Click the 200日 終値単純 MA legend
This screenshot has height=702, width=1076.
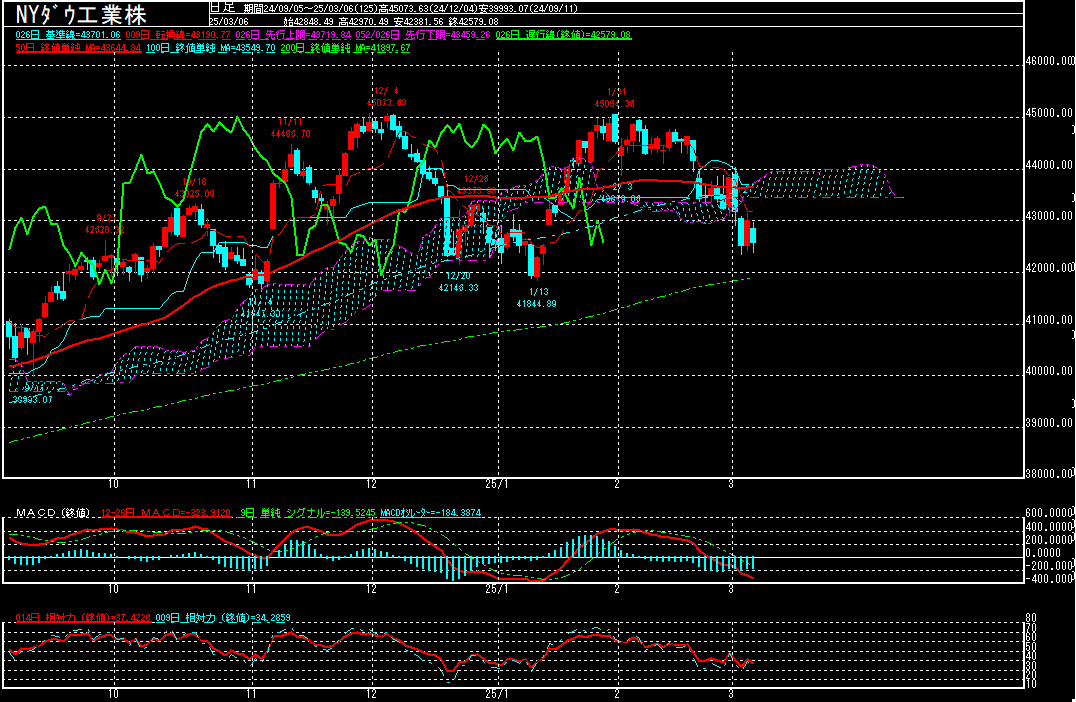coord(345,48)
